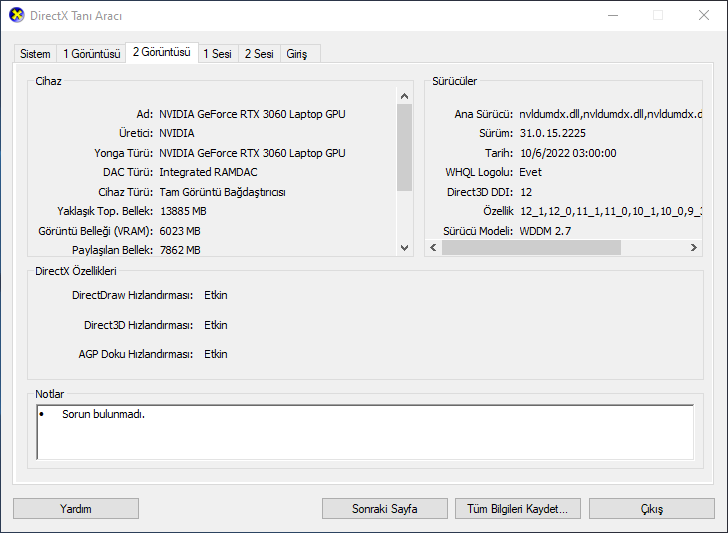Click the Ana Sürücü nvldumdx.dll value
The height and width of the screenshot is (533, 728).
(x=610, y=114)
